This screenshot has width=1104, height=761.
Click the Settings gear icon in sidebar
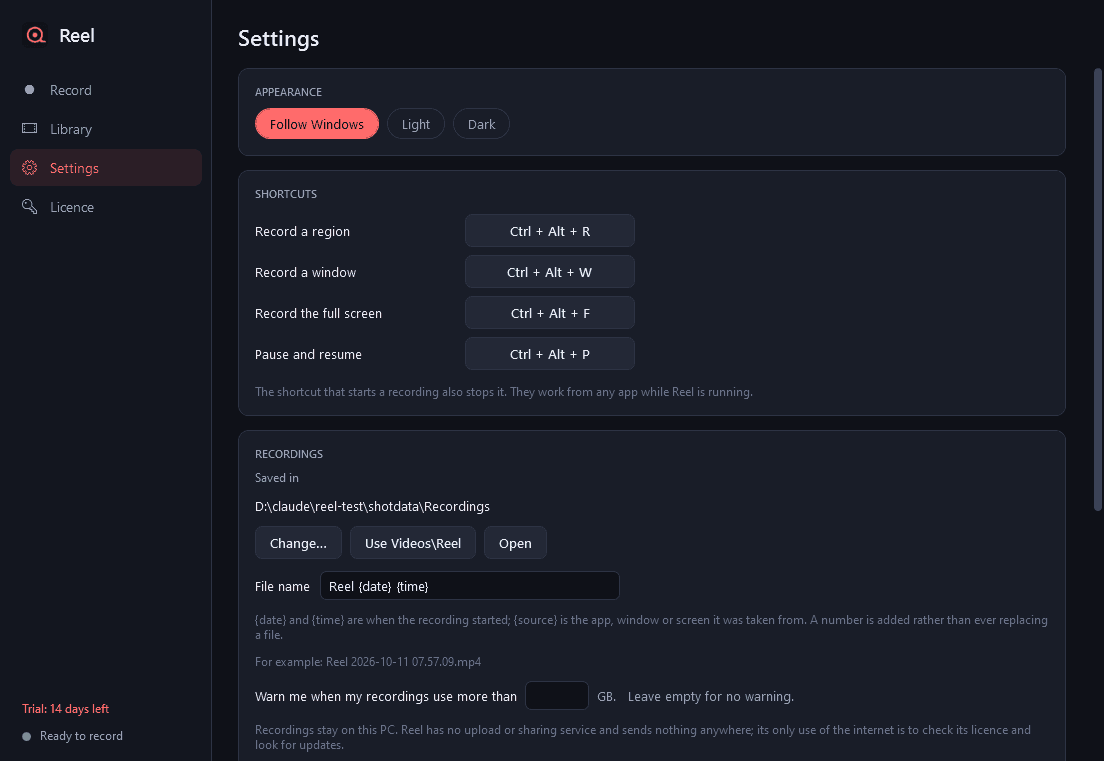pyautogui.click(x=30, y=168)
